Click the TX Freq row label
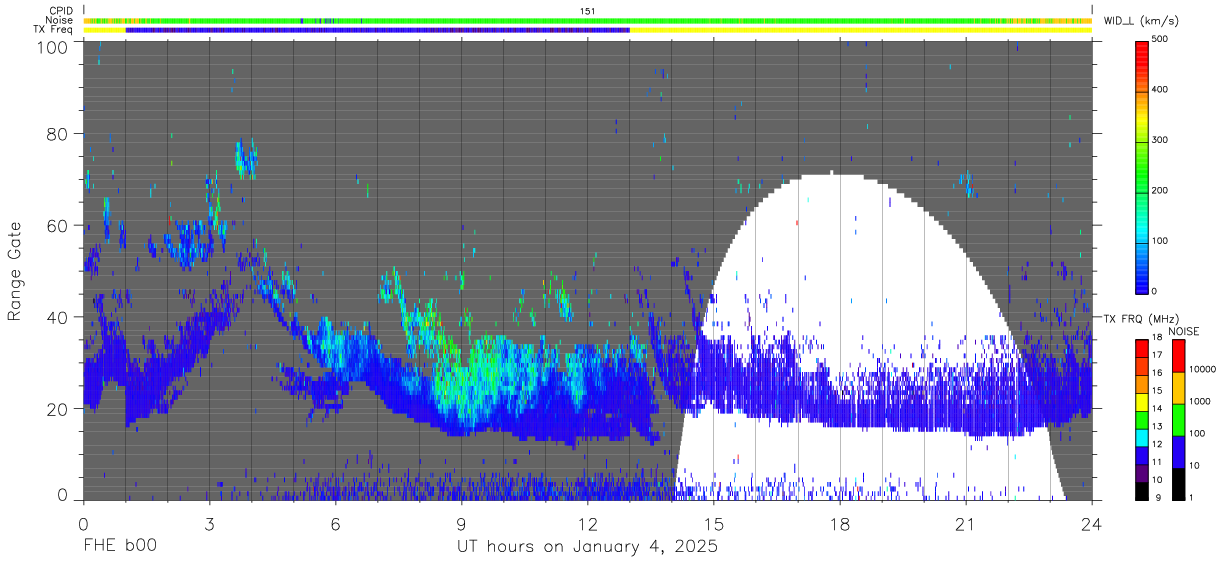The height and width of the screenshot is (567, 1228). pyautogui.click(x=55, y=29)
